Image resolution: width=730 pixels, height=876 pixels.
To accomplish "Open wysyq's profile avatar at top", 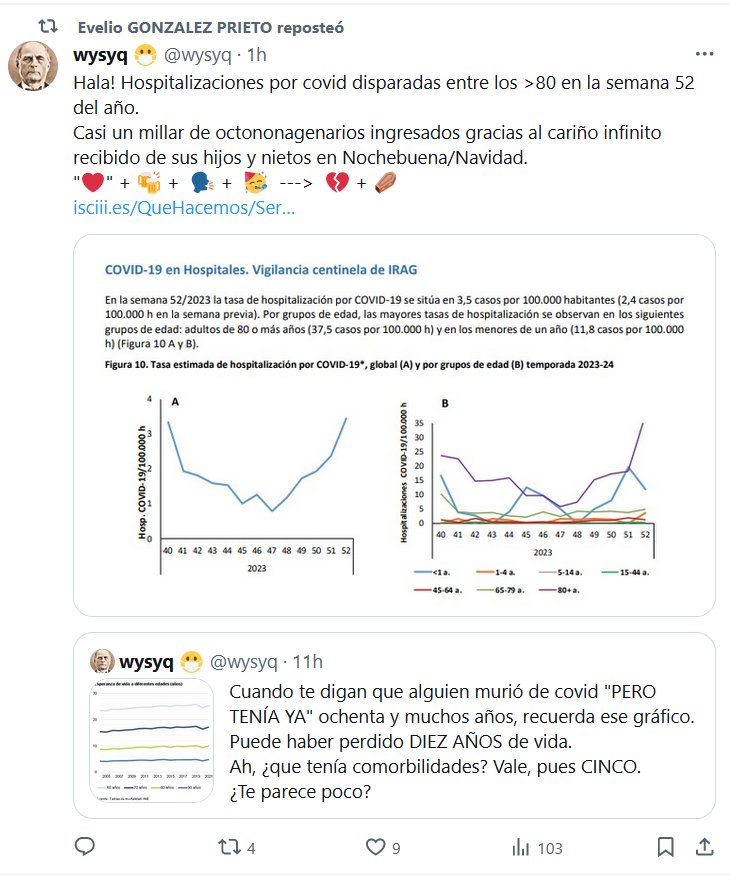I will pos(33,66).
